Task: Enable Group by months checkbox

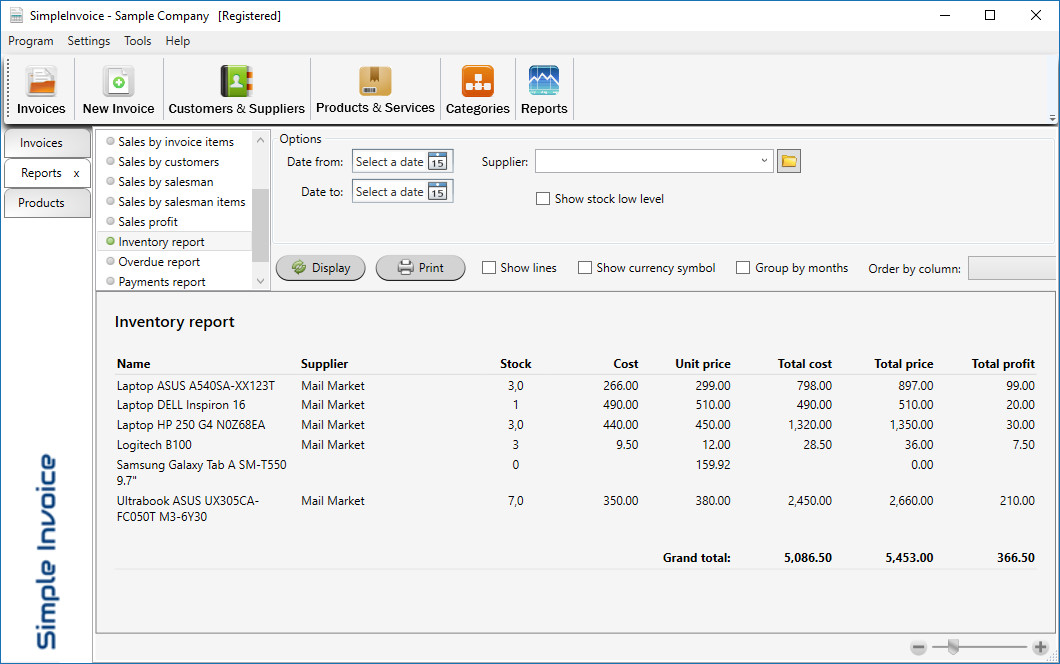Action: coord(743,268)
